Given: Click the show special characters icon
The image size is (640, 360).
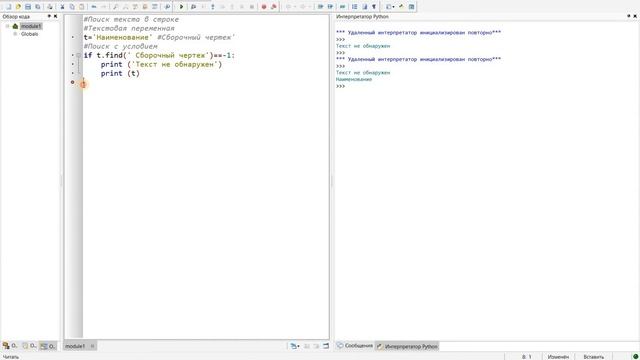Looking at the screenshot, I should pos(374,7).
